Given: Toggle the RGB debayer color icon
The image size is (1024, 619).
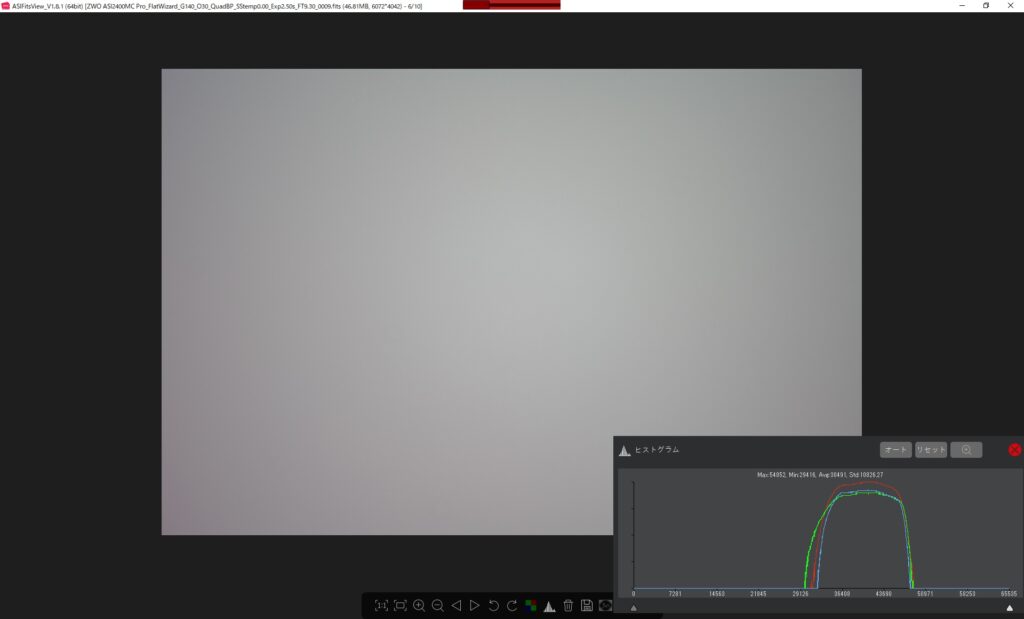Looking at the screenshot, I should [531, 605].
